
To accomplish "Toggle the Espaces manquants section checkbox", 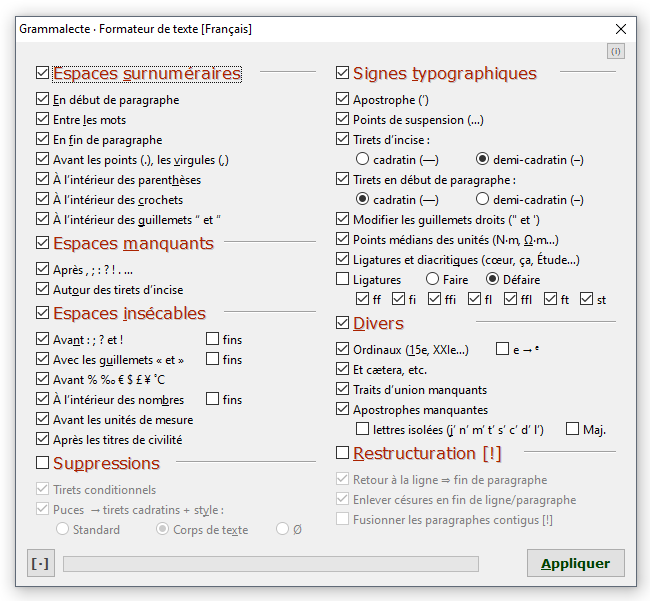I will pyautogui.click(x=42, y=242).
